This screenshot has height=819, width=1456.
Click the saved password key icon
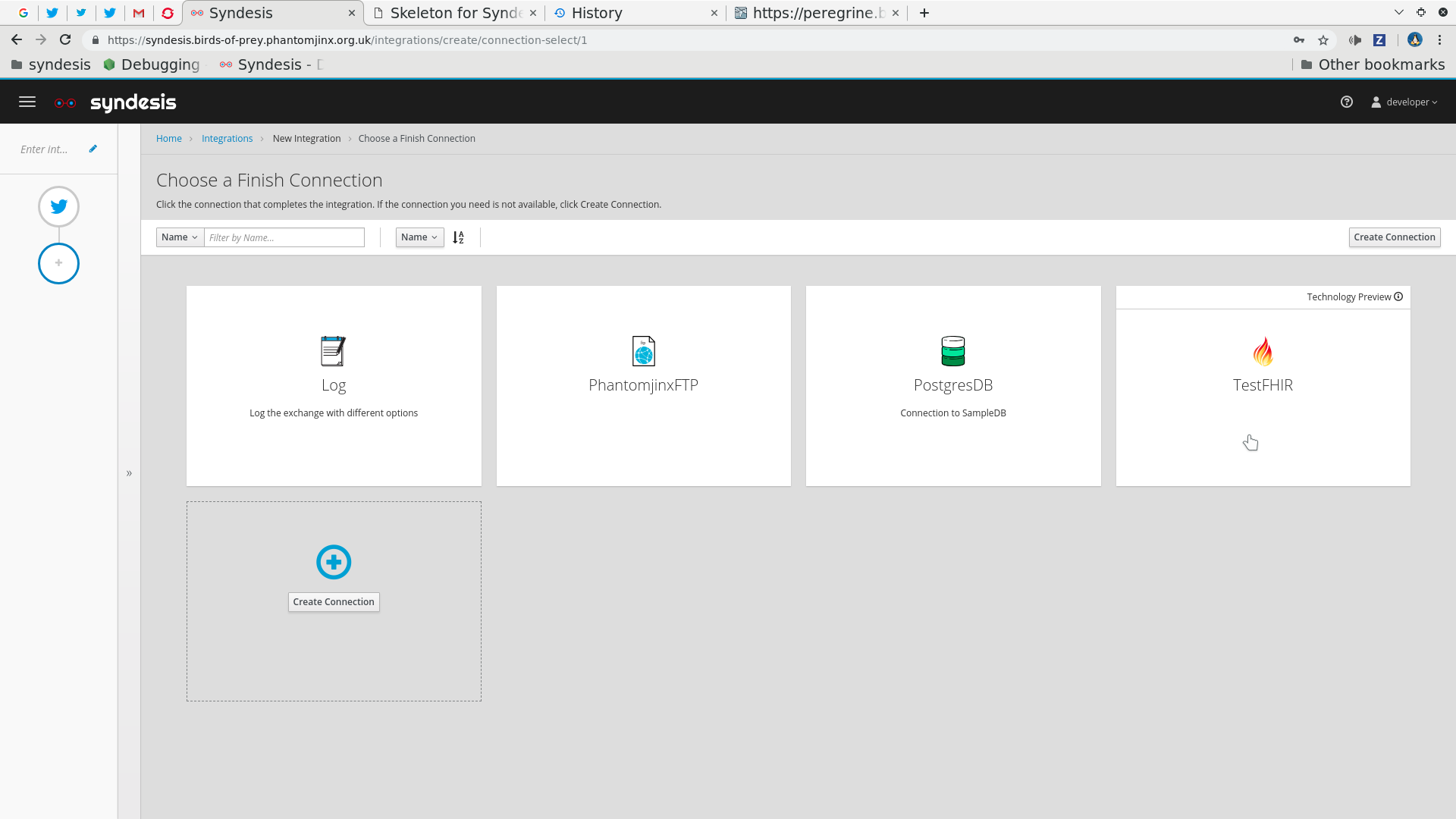pyautogui.click(x=1299, y=40)
